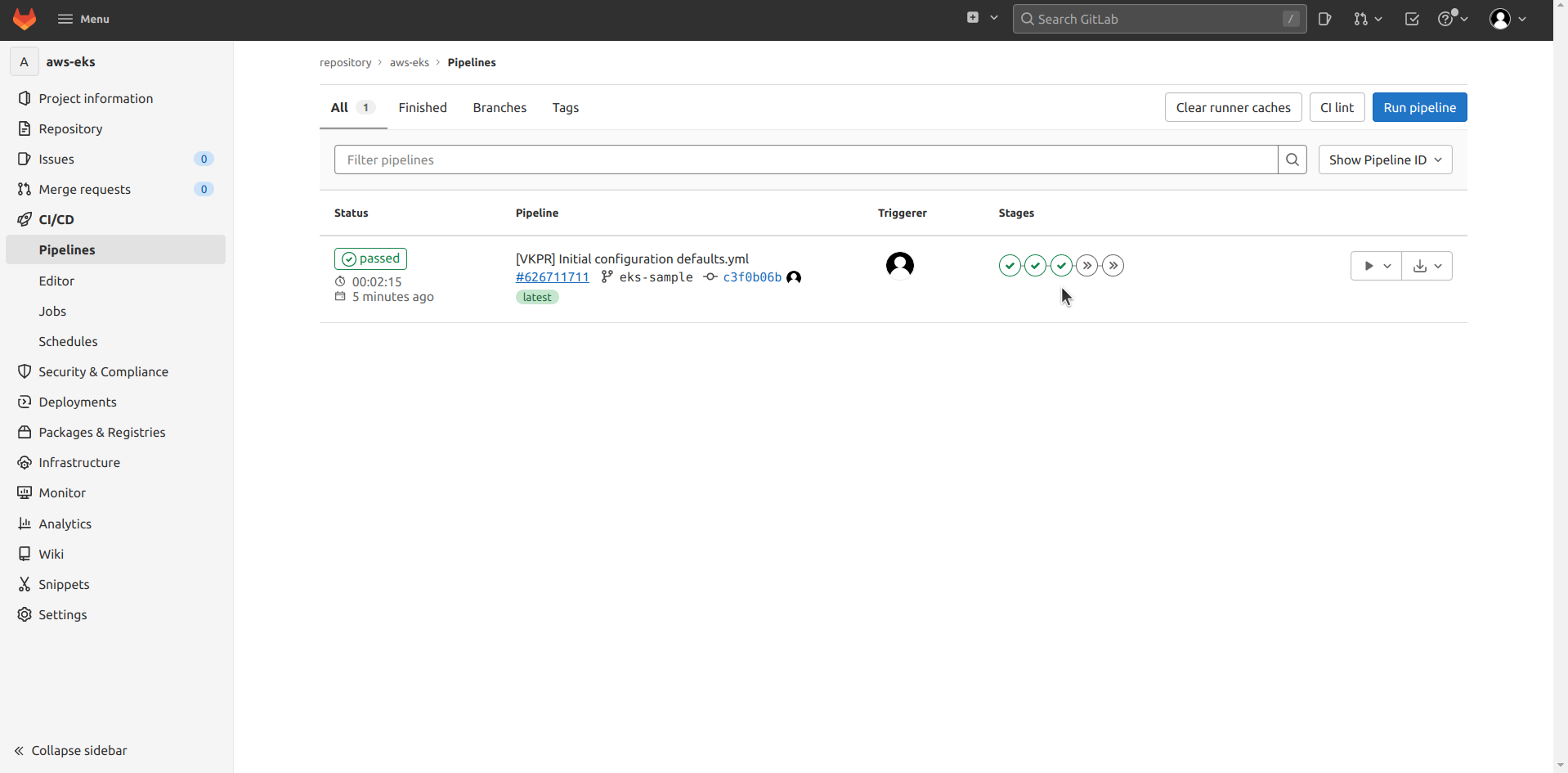The height and width of the screenshot is (773, 1568).
Task: Switch to the Tags tab
Action: (x=565, y=107)
